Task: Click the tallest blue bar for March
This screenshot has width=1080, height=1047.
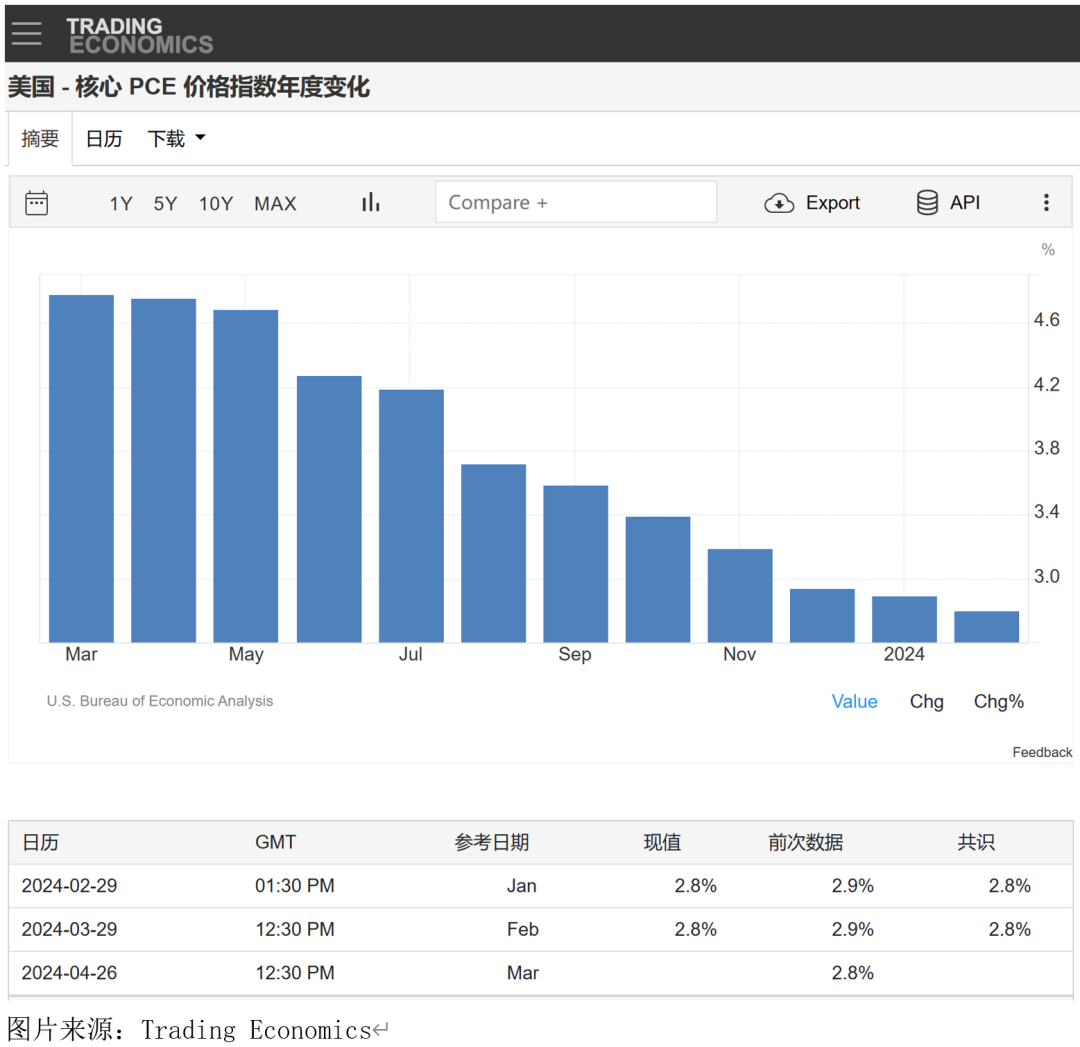Action: [x=81, y=468]
